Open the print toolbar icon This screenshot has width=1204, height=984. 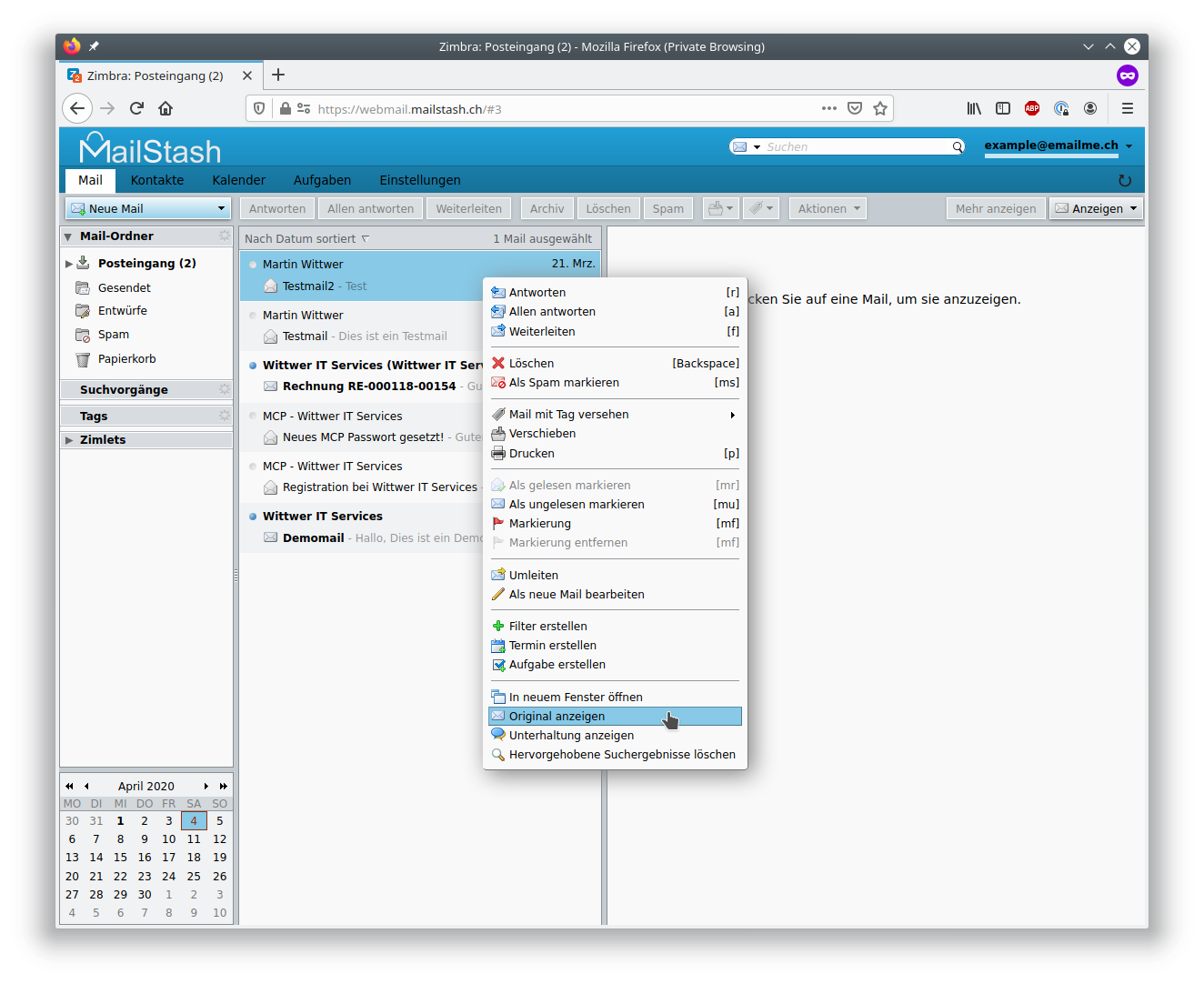coord(720,208)
